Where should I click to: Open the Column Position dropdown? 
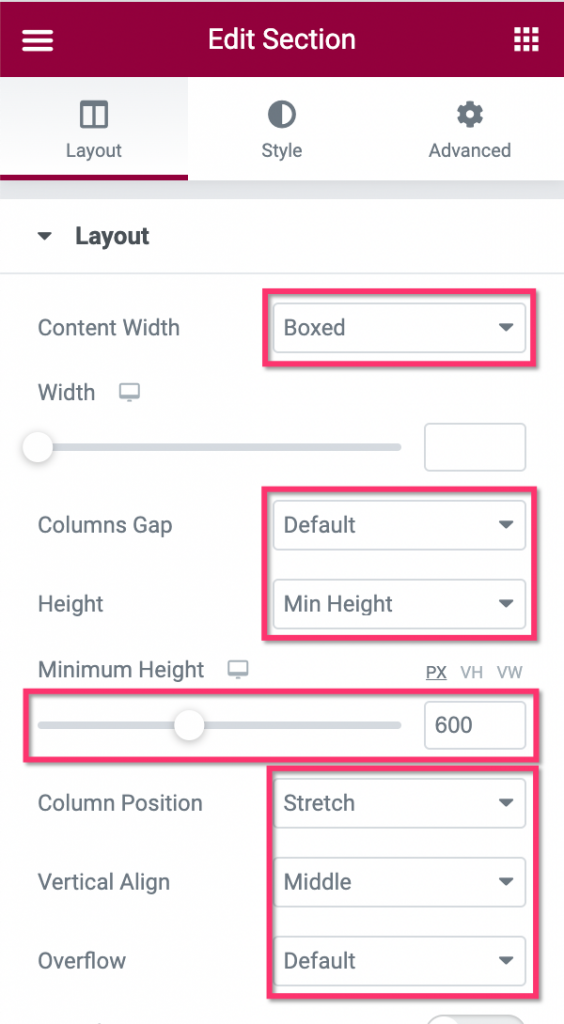coord(400,803)
